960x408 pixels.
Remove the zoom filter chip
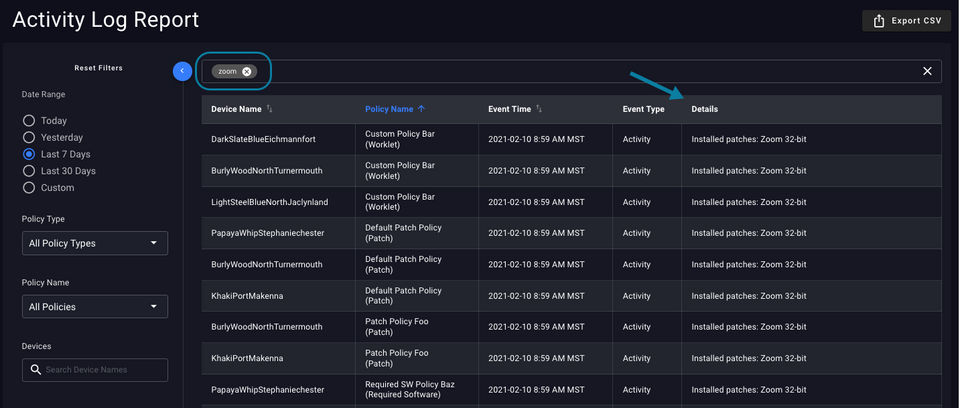coord(247,71)
